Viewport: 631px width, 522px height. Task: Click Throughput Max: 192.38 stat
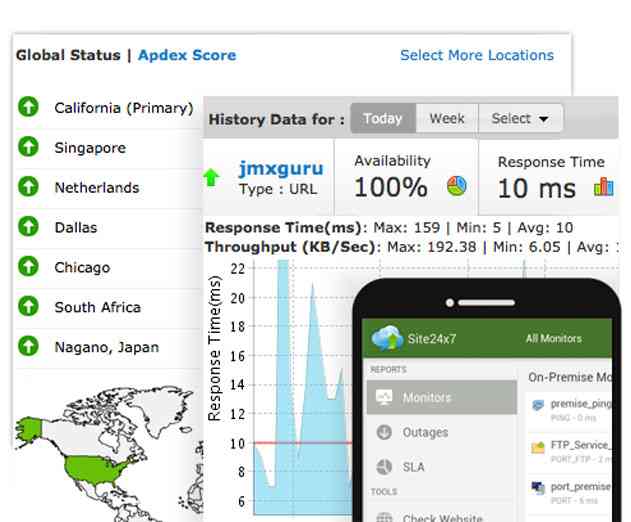click(431, 247)
